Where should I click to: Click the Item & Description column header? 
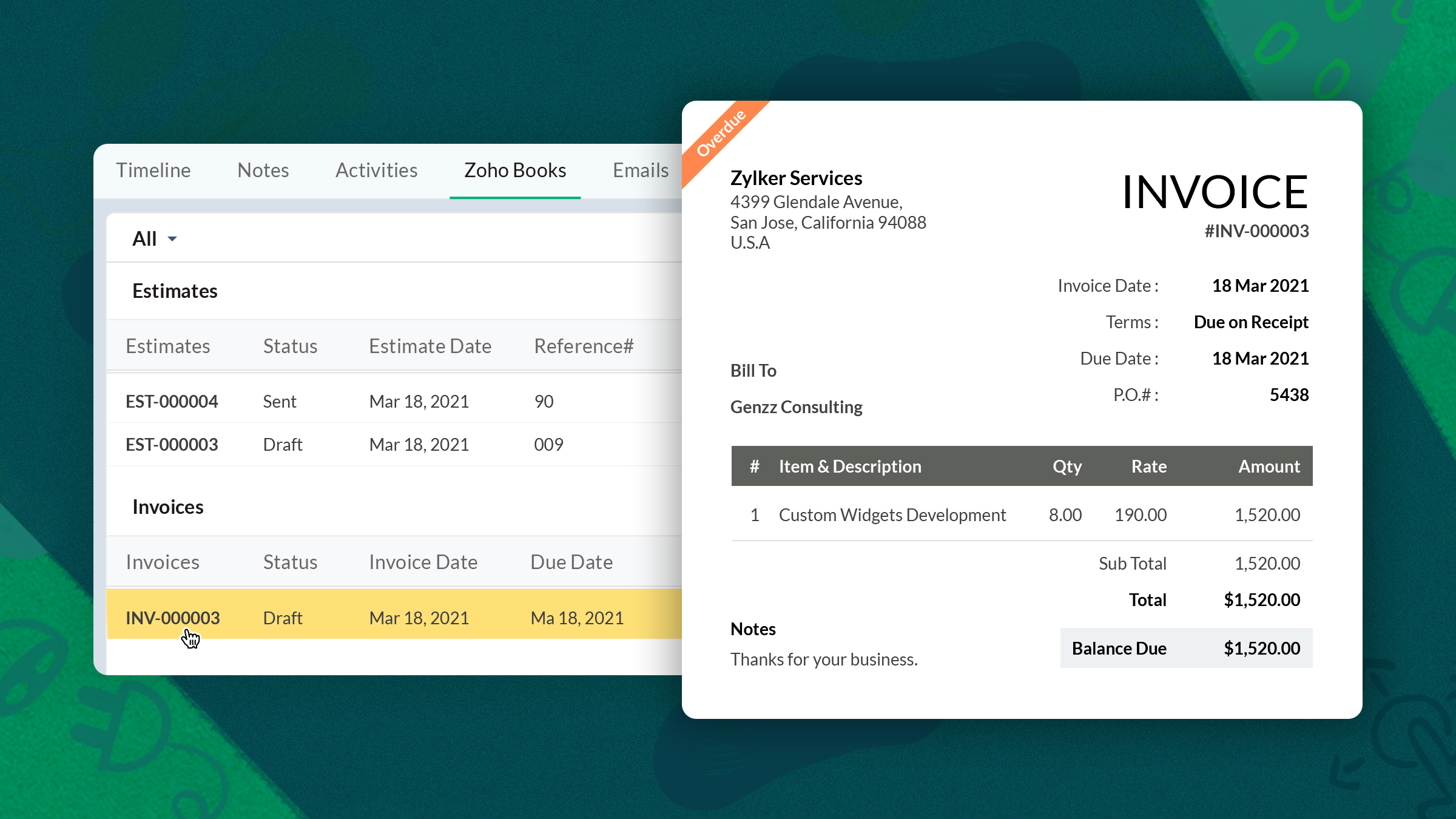[850, 466]
